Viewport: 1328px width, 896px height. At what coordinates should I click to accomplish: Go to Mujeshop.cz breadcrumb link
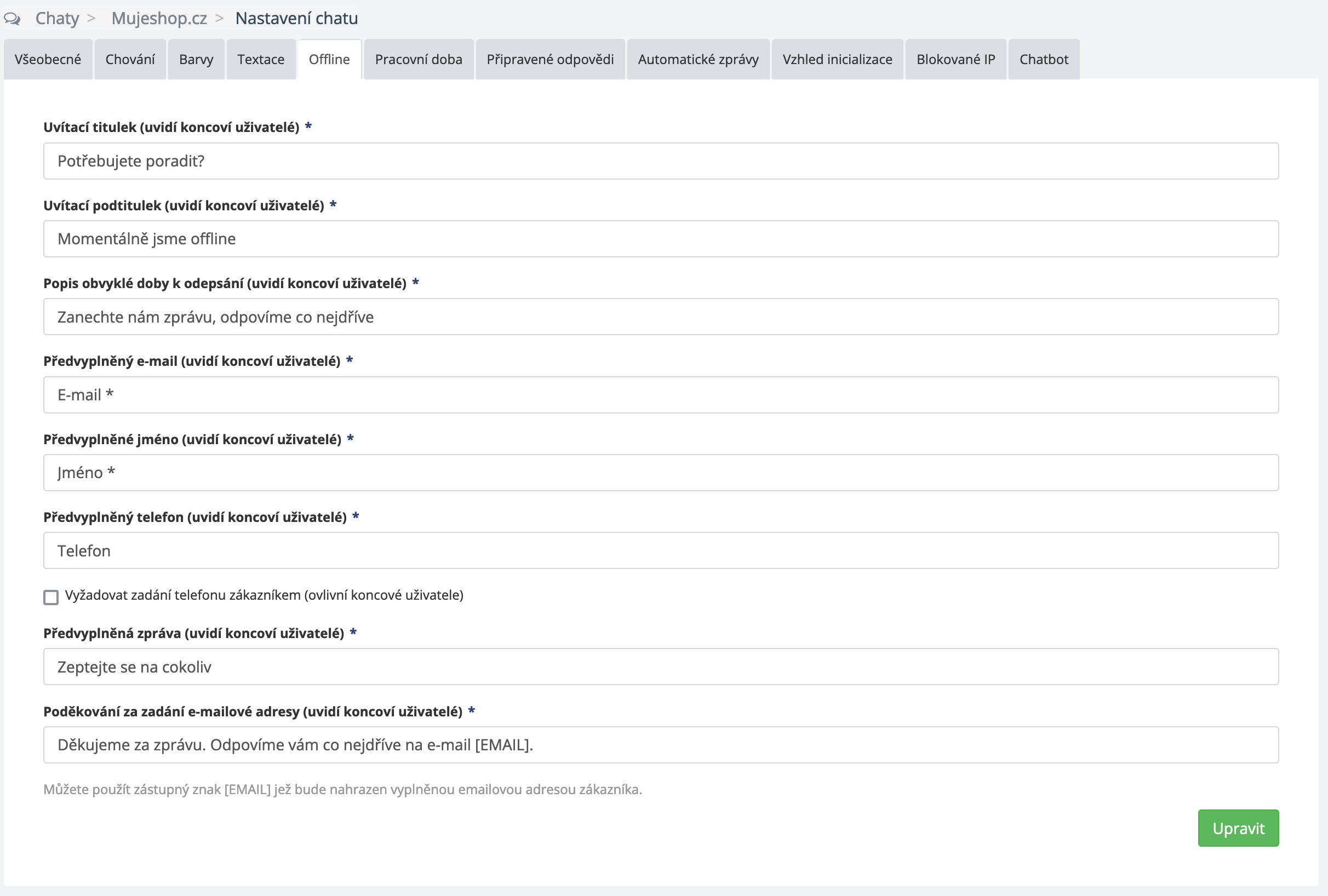tap(159, 18)
